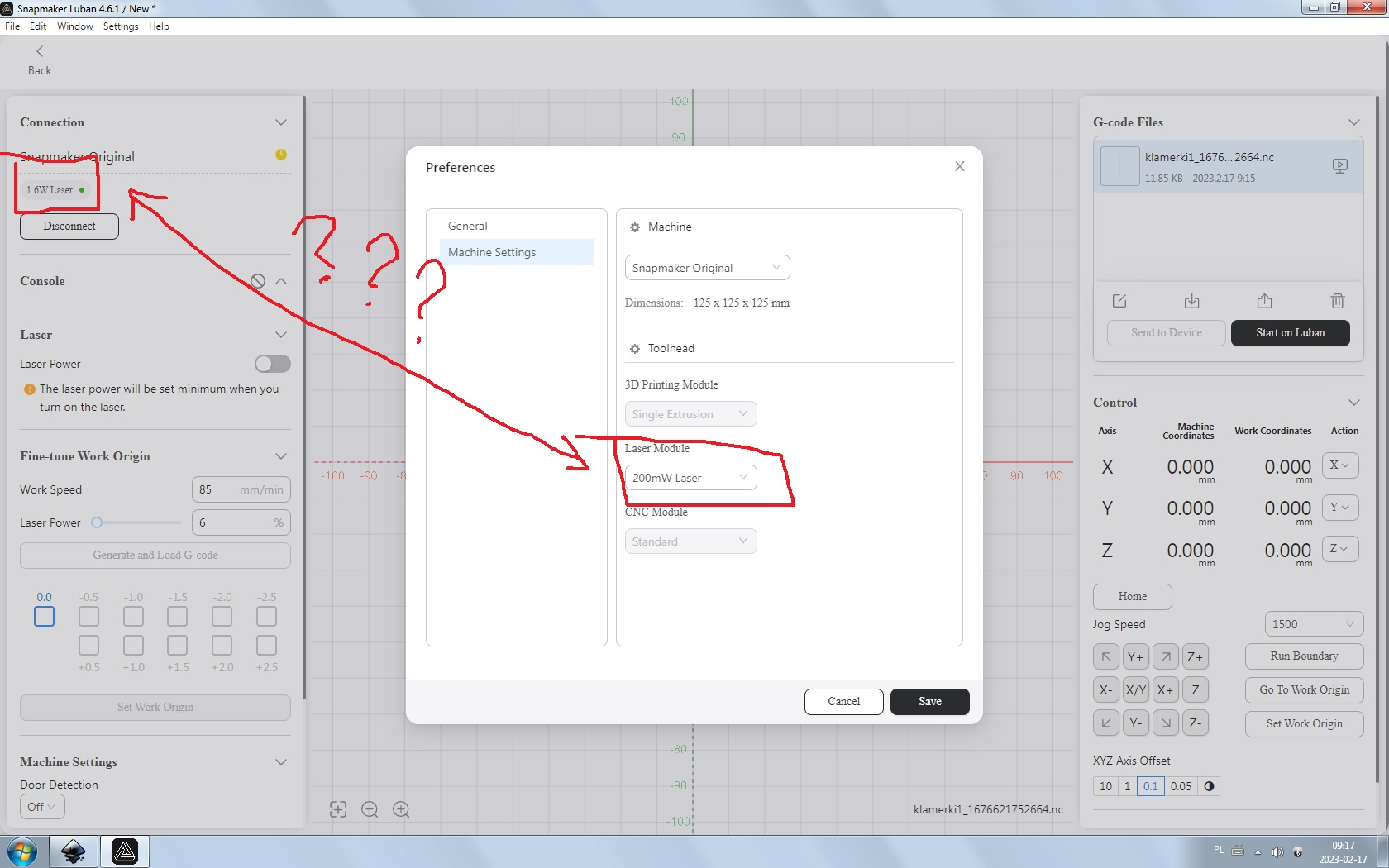Fit the view using the frame icon near zoom controls
The height and width of the screenshot is (868, 1389).
pyautogui.click(x=338, y=809)
